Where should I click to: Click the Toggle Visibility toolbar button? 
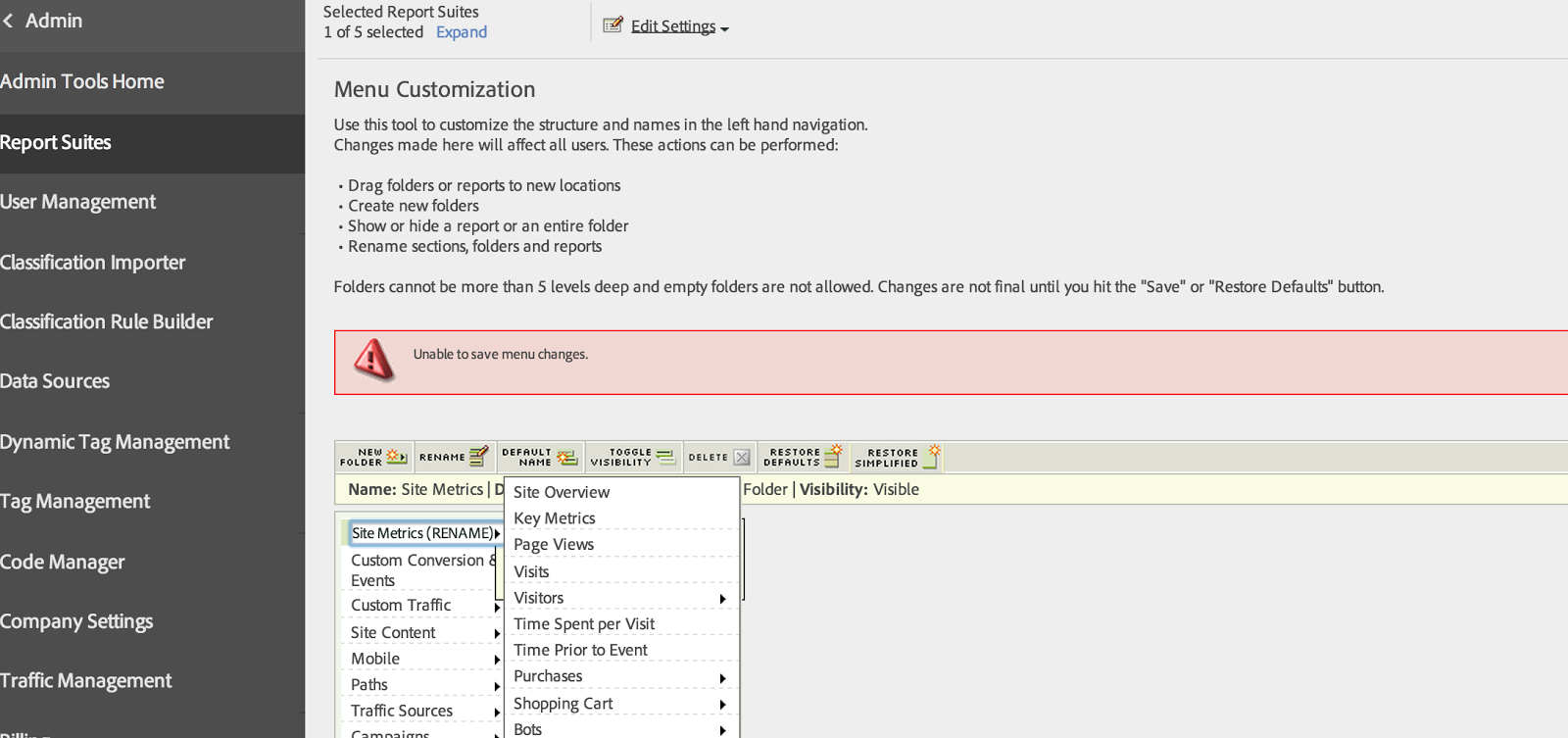tap(633, 457)
